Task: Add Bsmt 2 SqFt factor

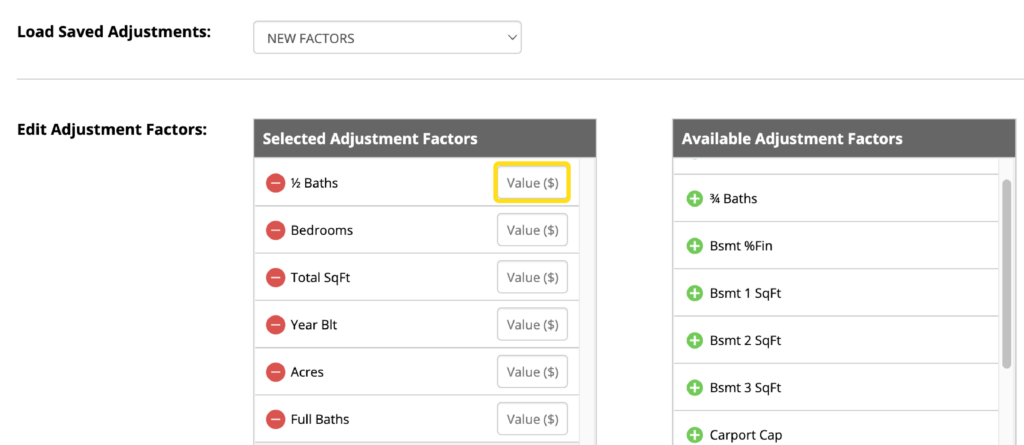Action: point(694,340)
